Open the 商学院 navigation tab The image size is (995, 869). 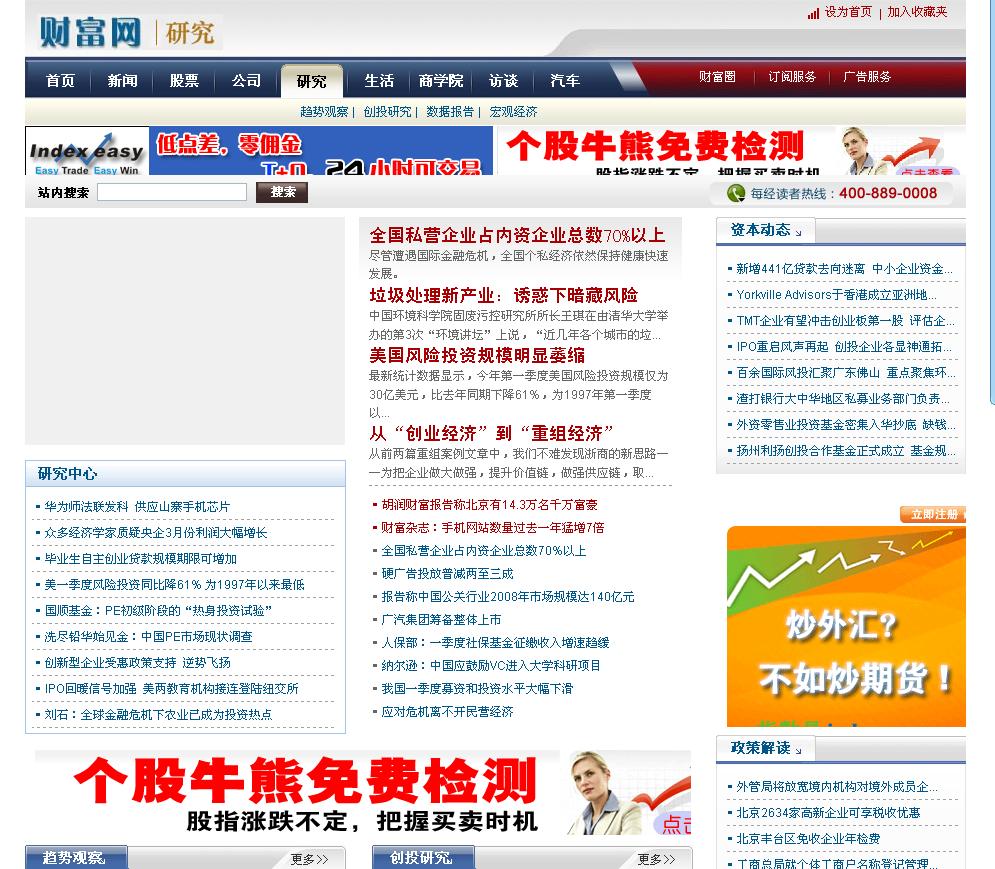click(441, 81)
